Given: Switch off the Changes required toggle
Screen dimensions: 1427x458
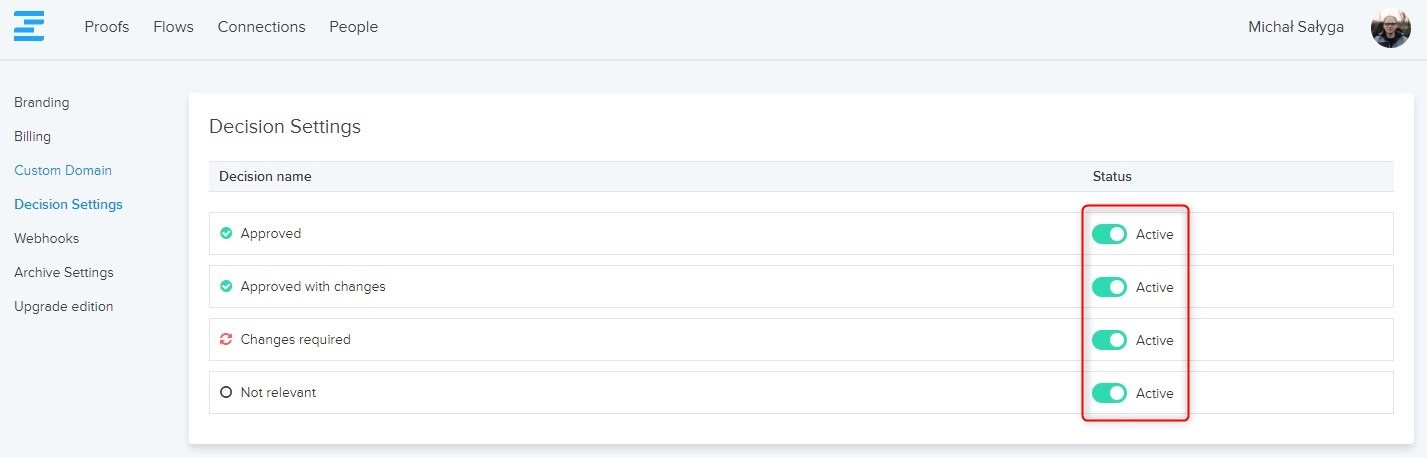Looking at the screenshot, I should click(x=1109, y=340).
